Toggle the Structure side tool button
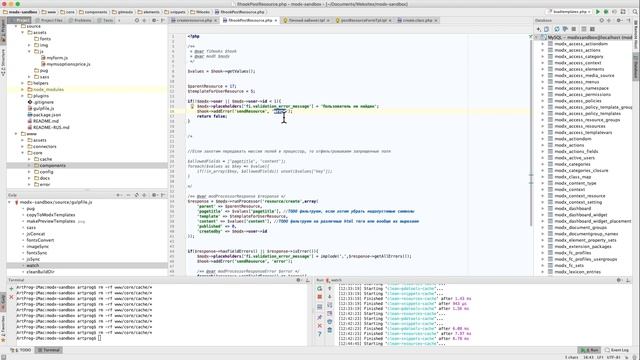The height and width of the screenshot is (360, 640). pyautogui.click(x=3, y=62)
